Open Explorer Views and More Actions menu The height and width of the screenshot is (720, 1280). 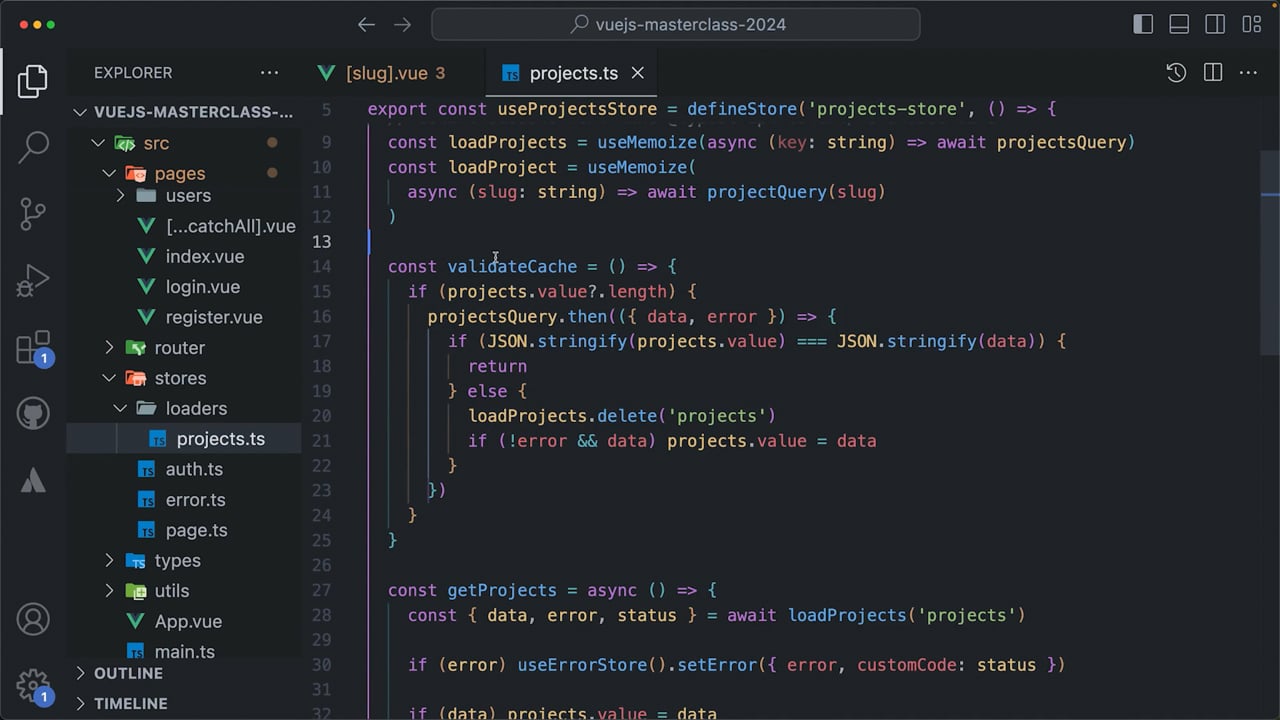click(x=270, y=73)
